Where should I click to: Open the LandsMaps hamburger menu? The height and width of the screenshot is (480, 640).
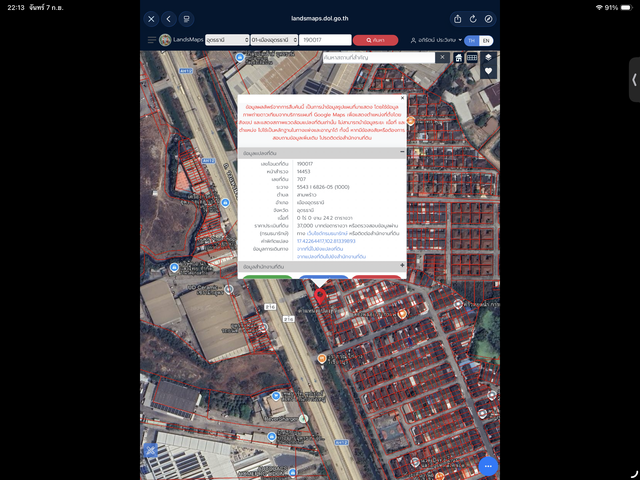click(151, 40)
